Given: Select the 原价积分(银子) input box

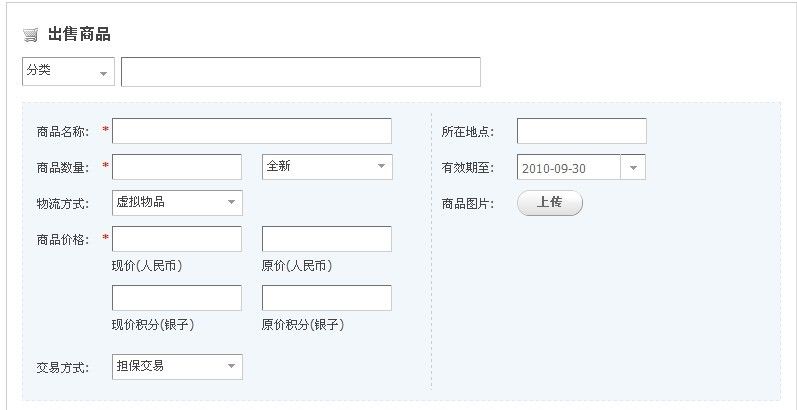Looking at the screenshot, I should (327, 298).
